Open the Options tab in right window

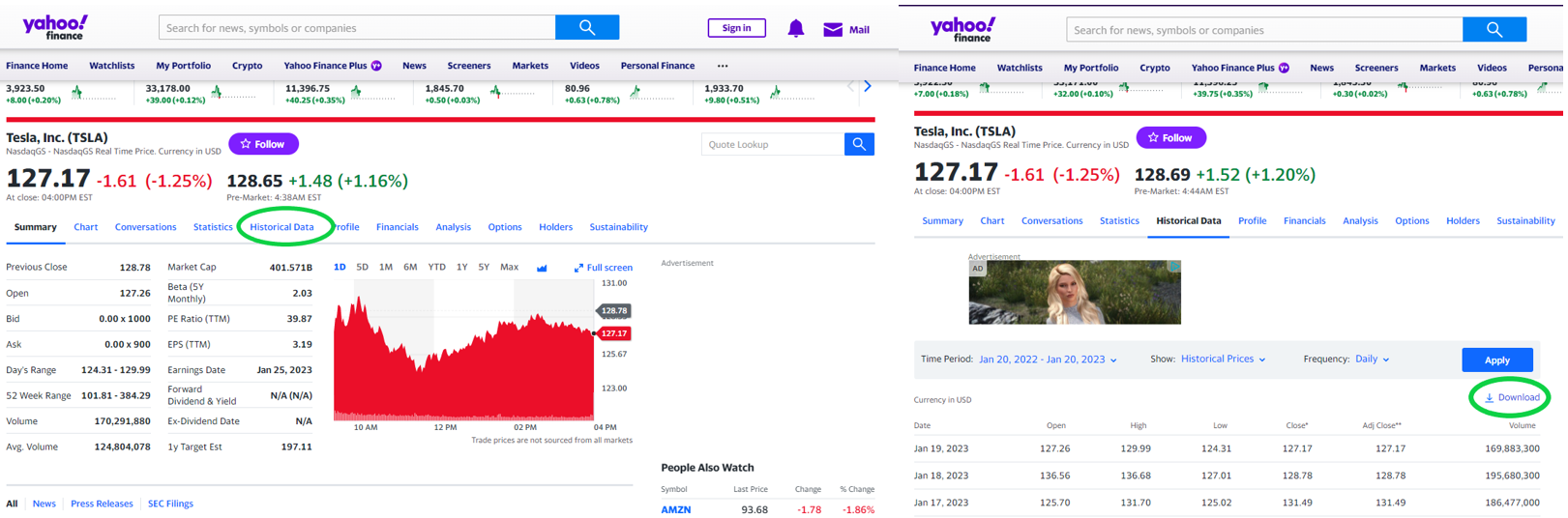pyautogui.click(x=1411, y=220)
